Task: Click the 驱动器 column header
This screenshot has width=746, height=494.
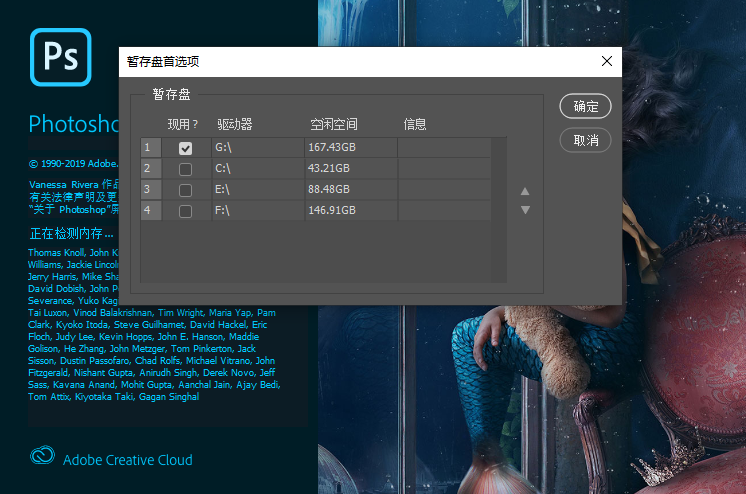Action: coord(235,125)
